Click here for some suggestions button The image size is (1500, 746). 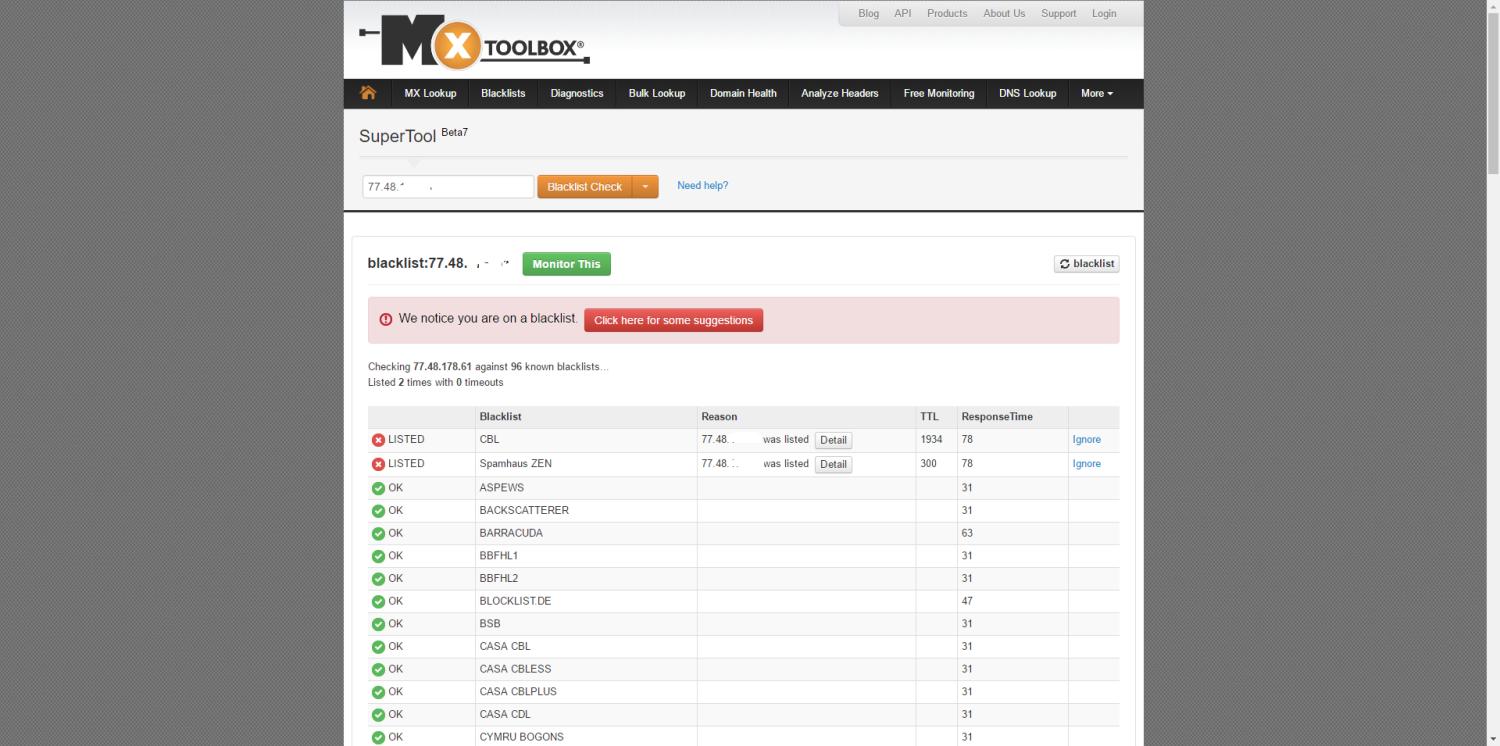673,320
